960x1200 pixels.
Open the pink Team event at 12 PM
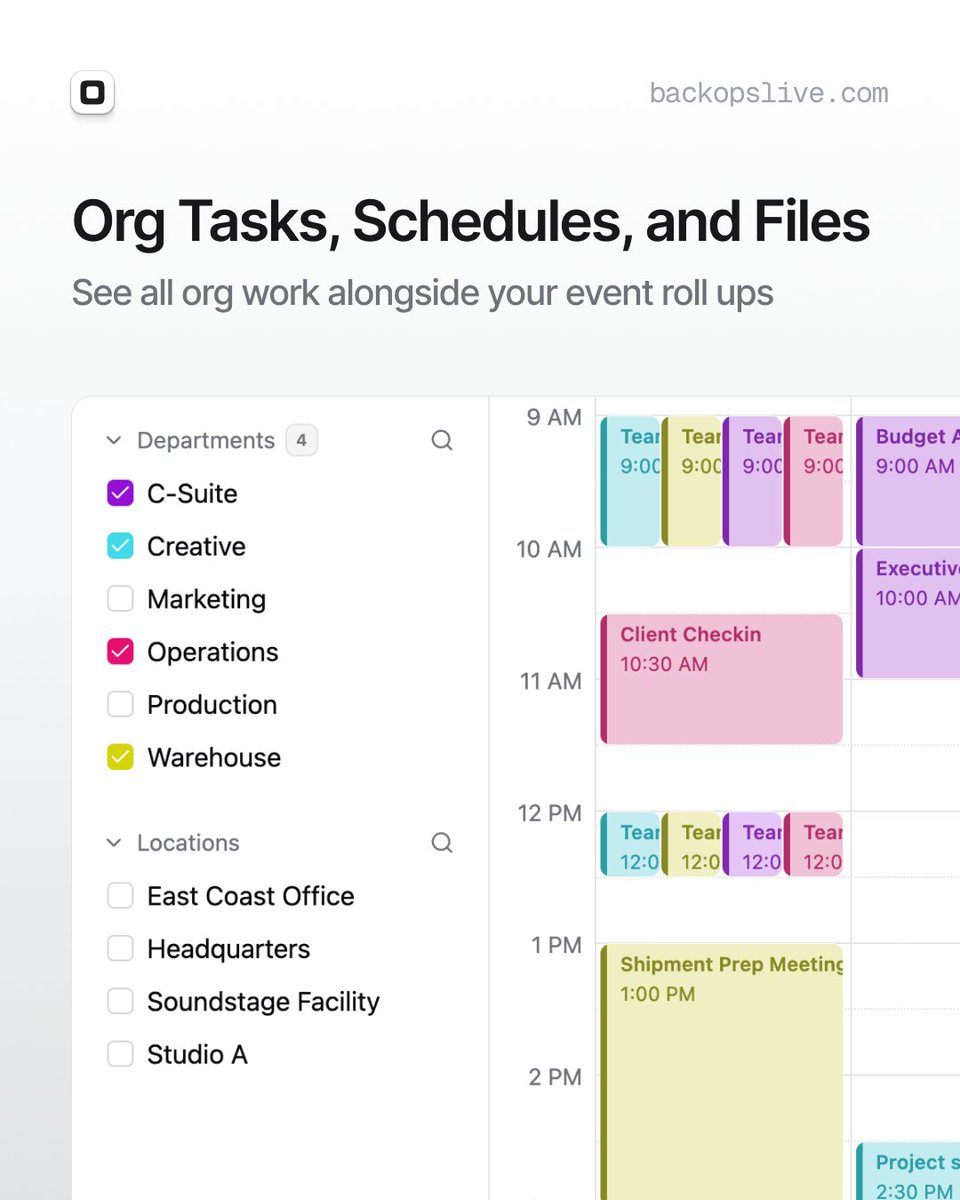coord(813,844)
